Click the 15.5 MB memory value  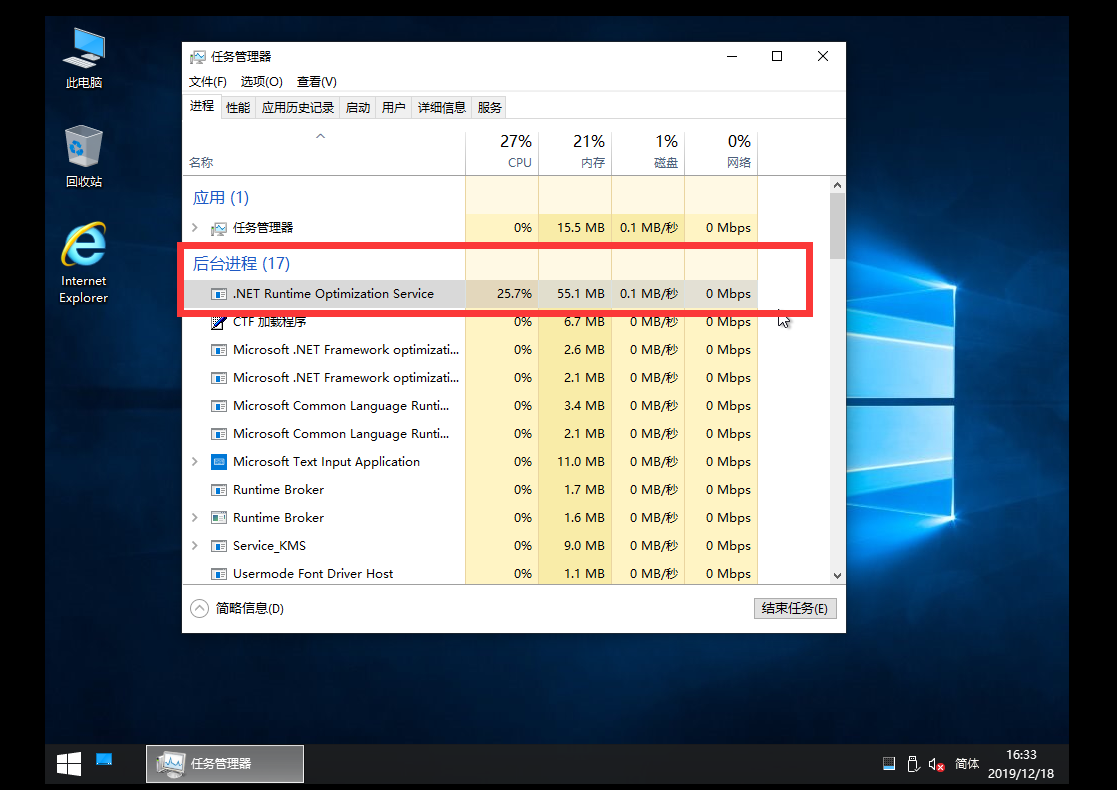pyautogui.click(x=581, y=228)
